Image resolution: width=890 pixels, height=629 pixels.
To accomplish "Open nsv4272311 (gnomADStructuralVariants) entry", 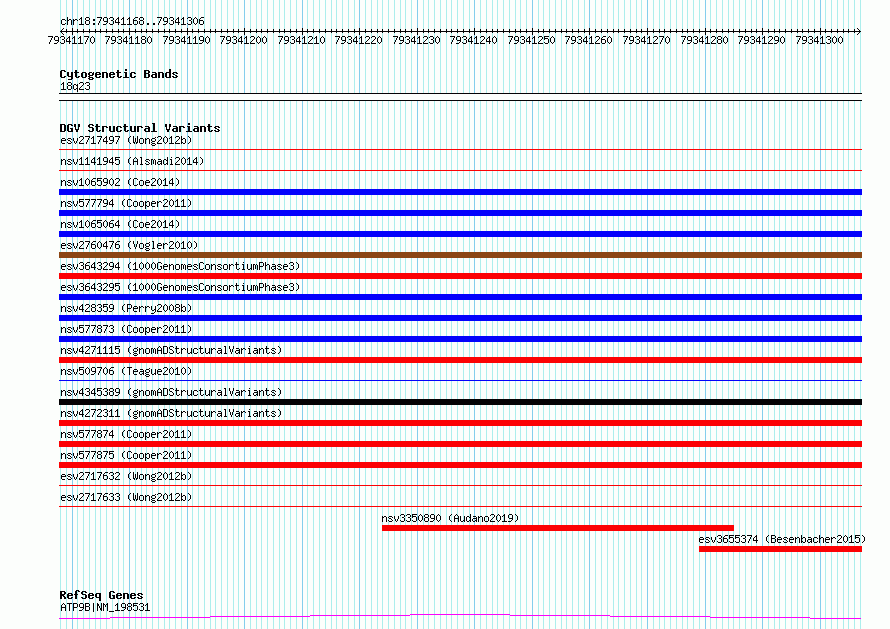I will [x=171, y=413].
